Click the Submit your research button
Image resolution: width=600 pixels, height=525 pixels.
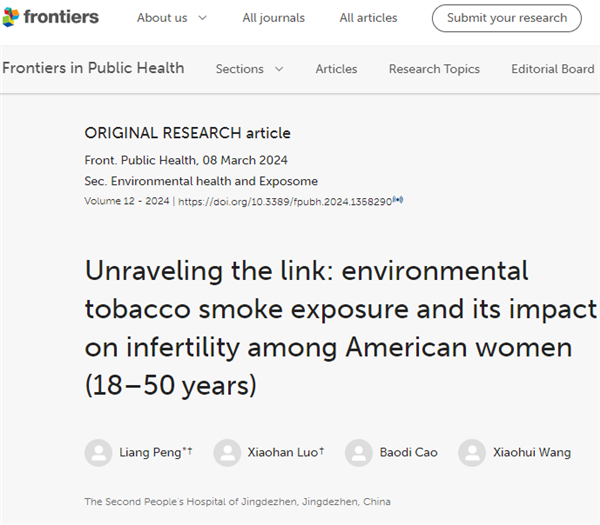tap(507, 18)
